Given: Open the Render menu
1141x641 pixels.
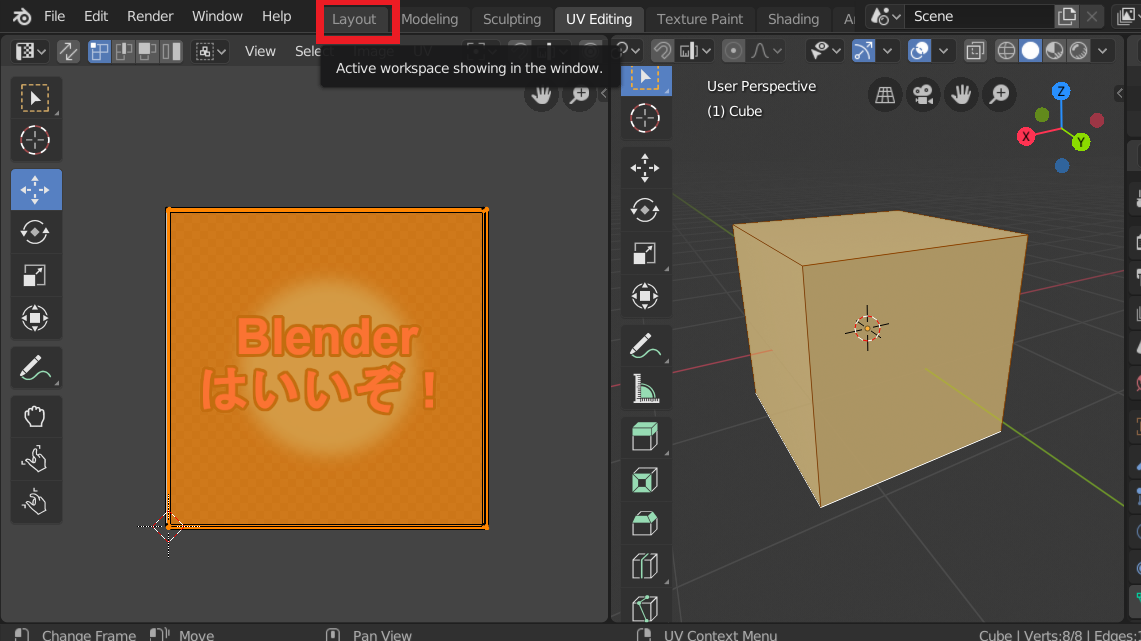Looking at the screenshot, I should [x=150, y=16].
